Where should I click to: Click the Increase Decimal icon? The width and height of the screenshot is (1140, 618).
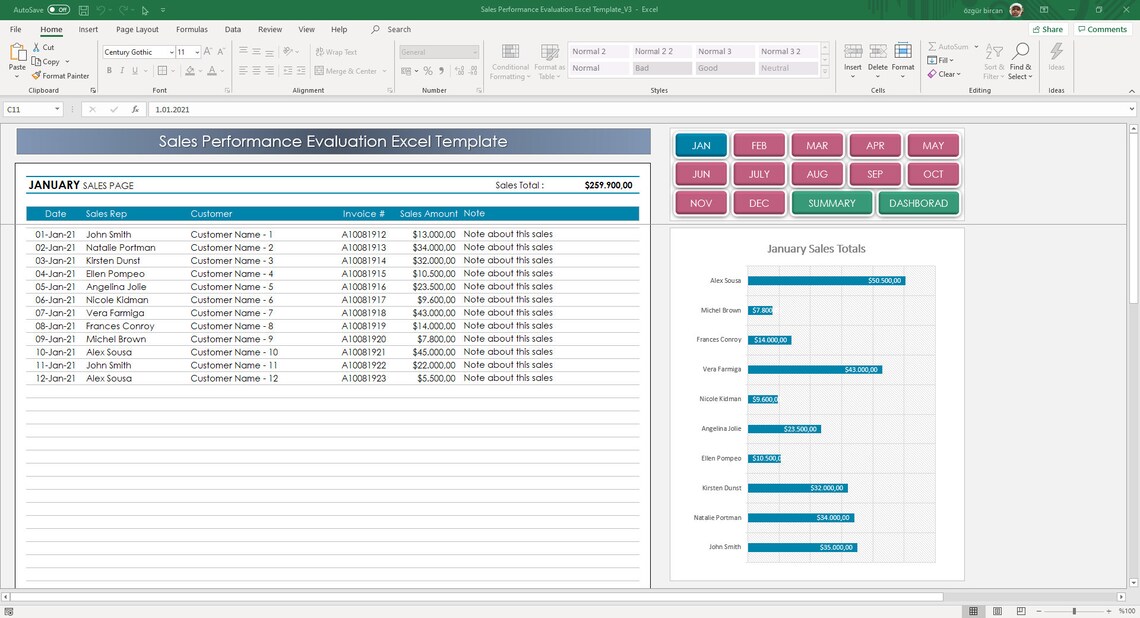(x=459, y=71)
